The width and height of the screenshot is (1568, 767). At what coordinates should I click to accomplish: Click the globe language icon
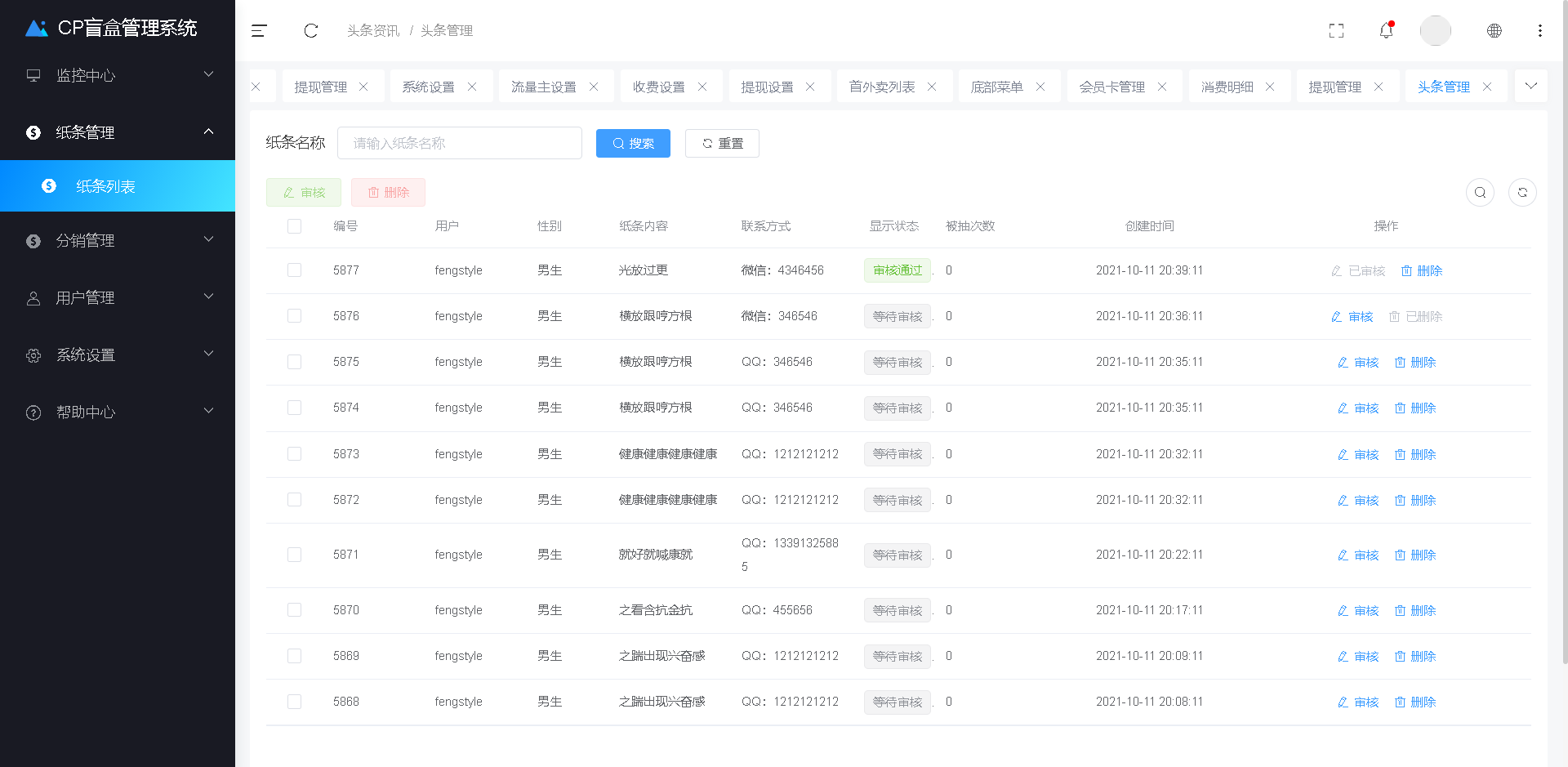click(1494, 31)
